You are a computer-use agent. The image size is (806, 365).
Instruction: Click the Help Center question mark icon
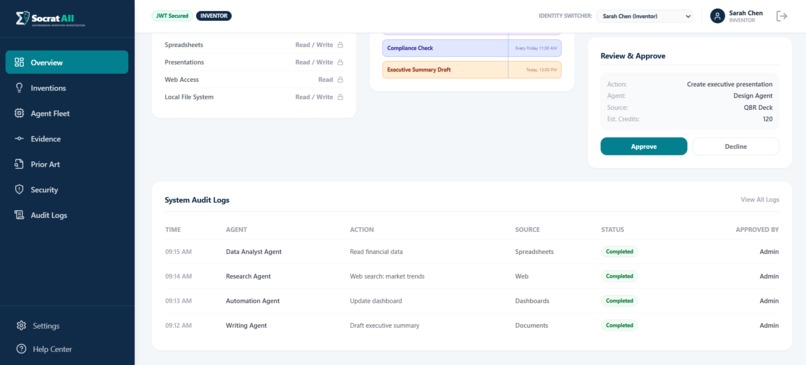click(x=21, y=349)
